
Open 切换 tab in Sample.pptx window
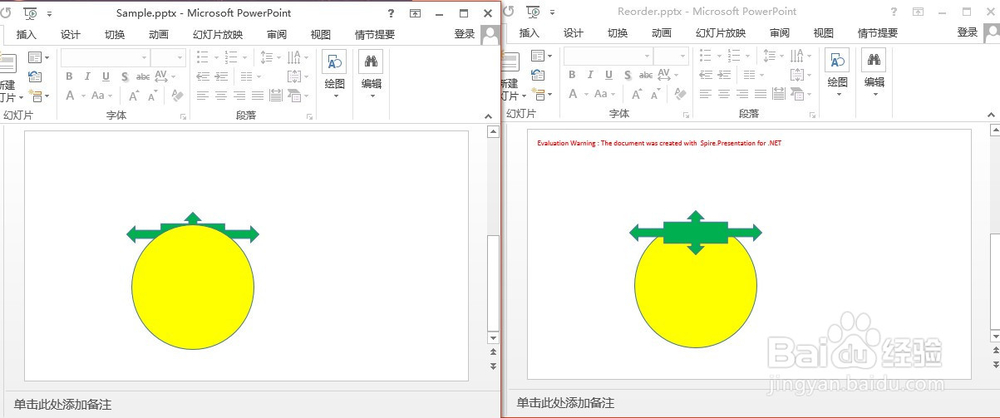114,35
